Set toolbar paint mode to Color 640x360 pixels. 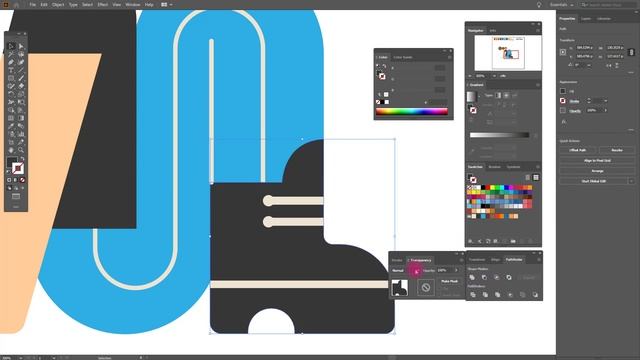(x=9, y=180)
